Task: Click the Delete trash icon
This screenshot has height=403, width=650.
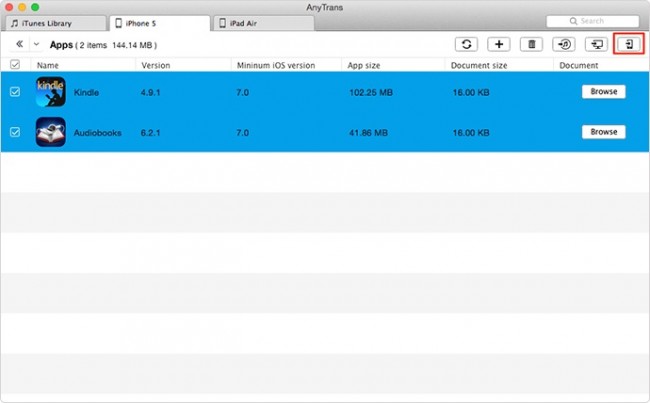Action: tap(531, 44)
